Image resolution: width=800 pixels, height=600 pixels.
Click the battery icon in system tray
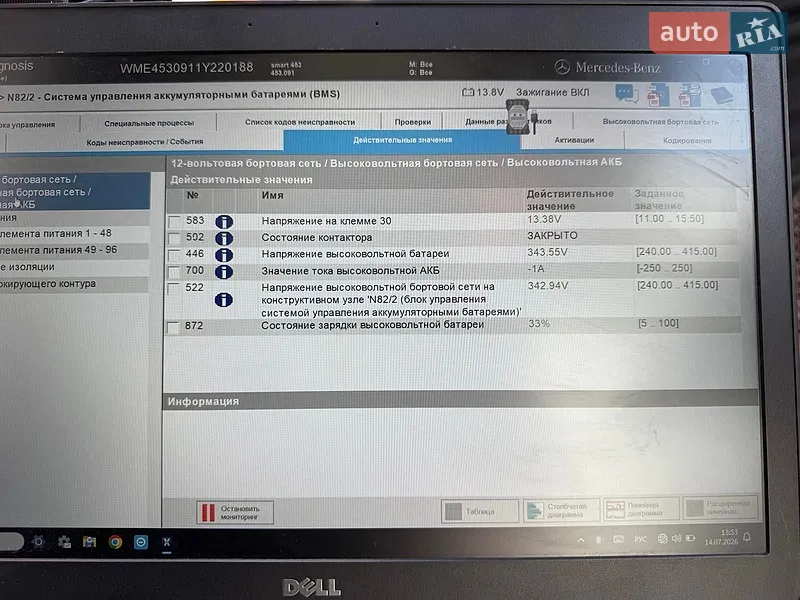click(691, 538)
